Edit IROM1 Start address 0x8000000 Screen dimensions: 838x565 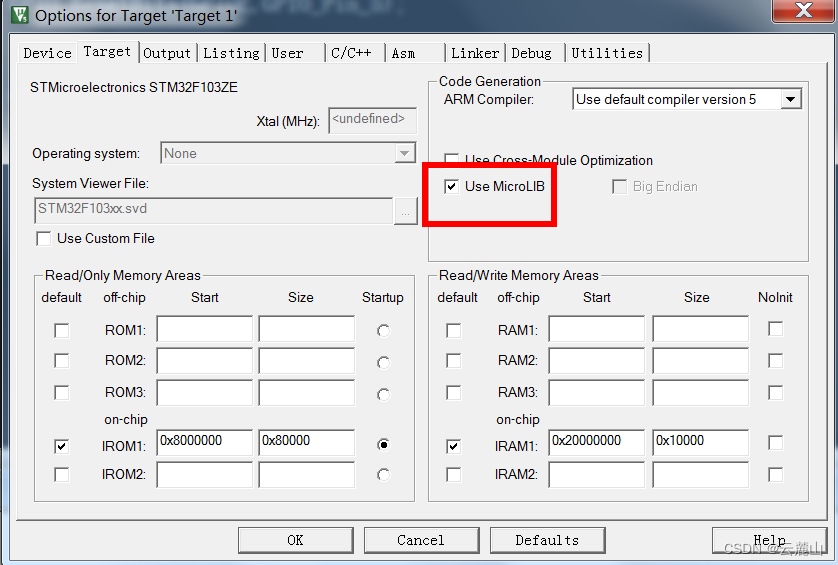click(205, 443)
